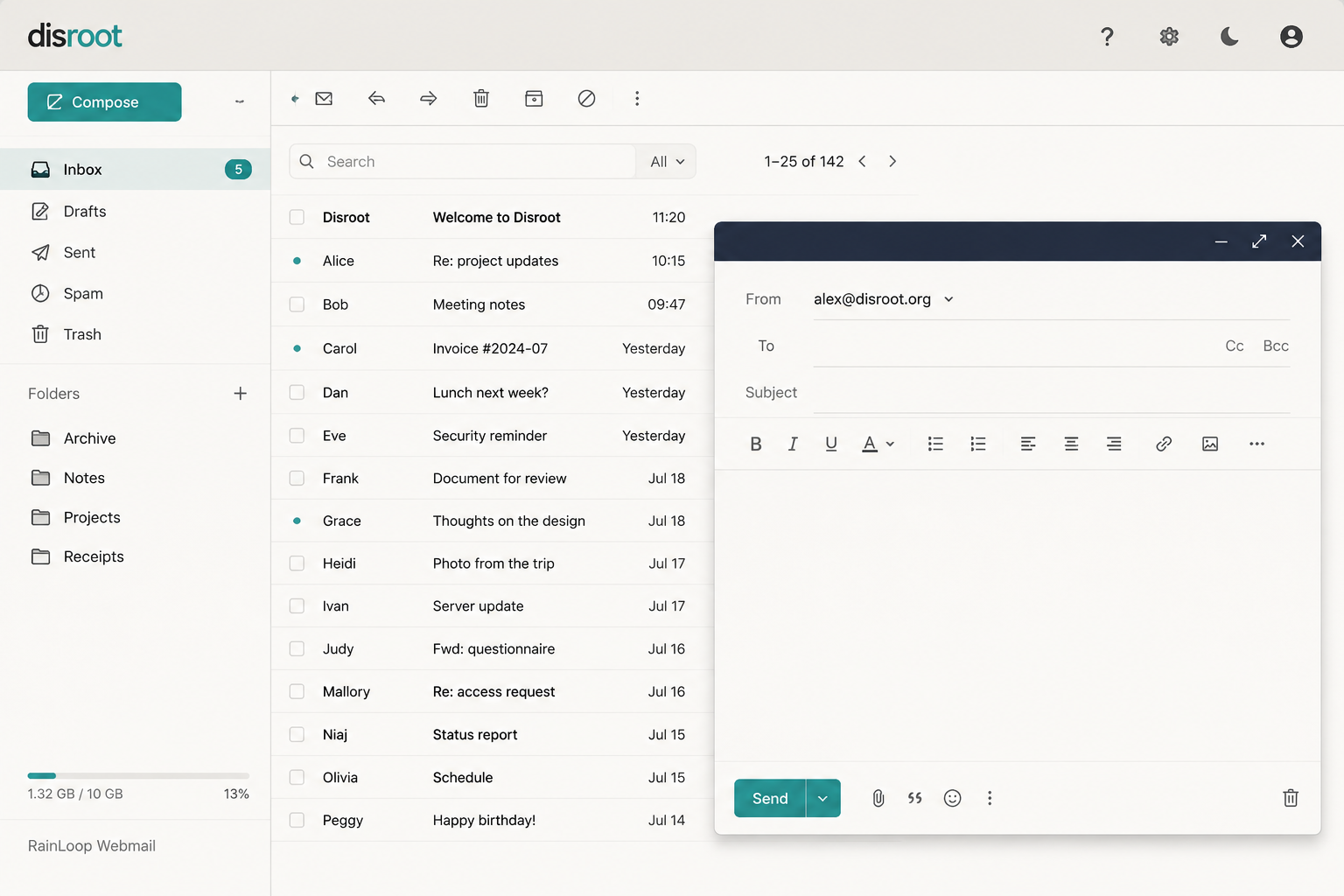The image size is (1344, 896).
Task: Toggle dark mode moon icon
Action: pos(1229,36)
